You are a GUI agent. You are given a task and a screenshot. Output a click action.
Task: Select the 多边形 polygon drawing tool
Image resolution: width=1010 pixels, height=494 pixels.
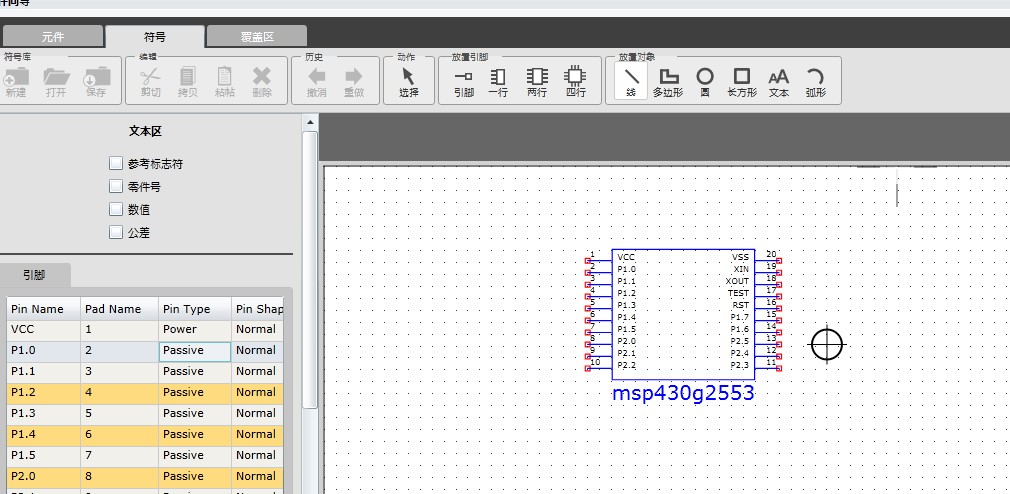(668, 82)
